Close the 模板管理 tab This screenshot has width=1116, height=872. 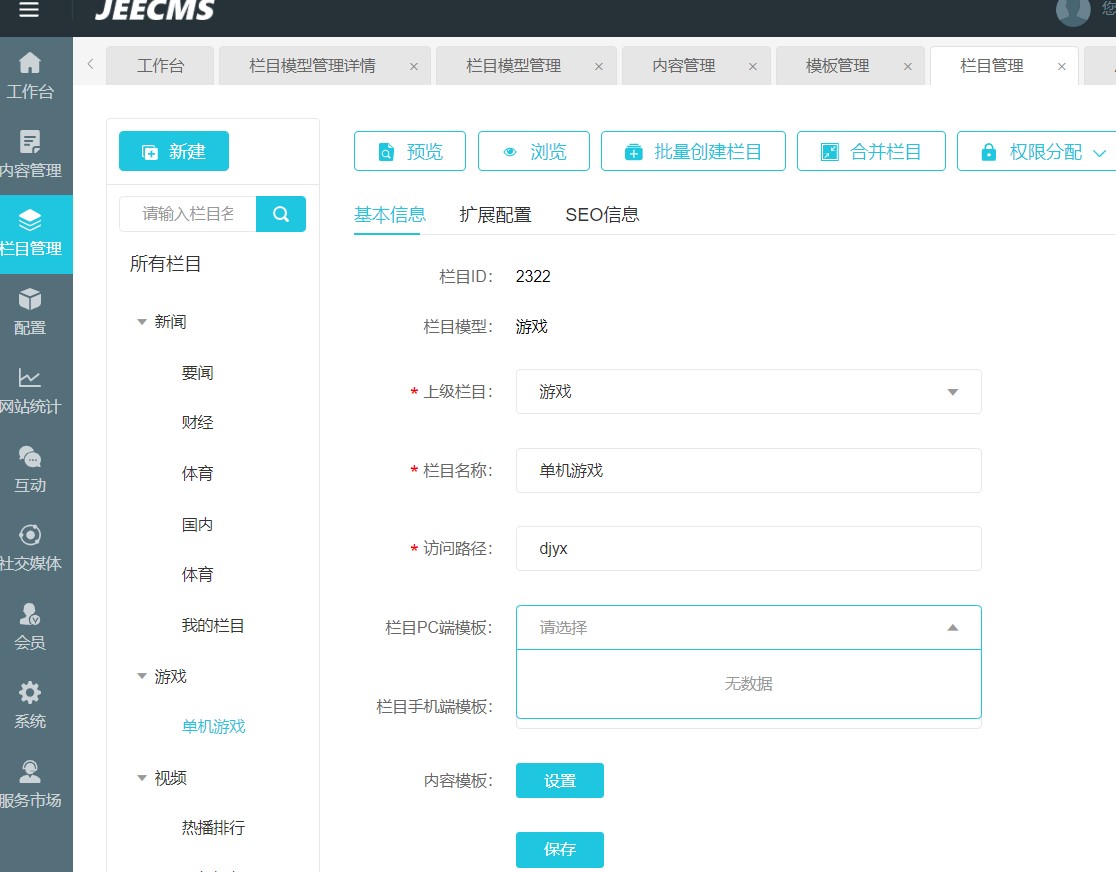(908, 67)
